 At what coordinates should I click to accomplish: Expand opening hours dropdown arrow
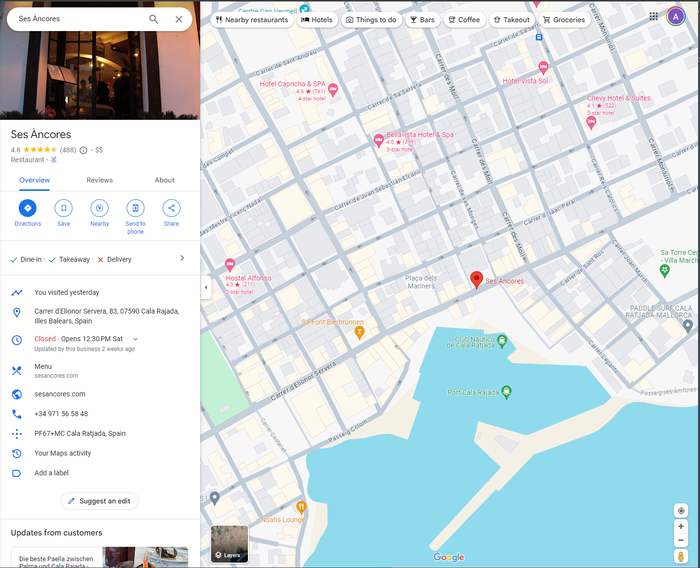point(136,339)
